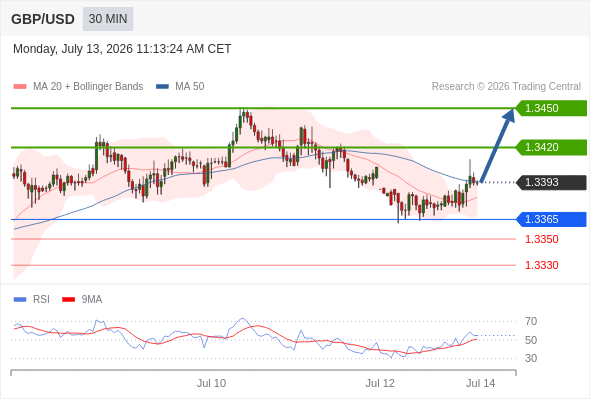Screen dimensions: 590x400
Task: Click the 'MA 20 + Bollinger Bands' legend label
Action: 88,87
